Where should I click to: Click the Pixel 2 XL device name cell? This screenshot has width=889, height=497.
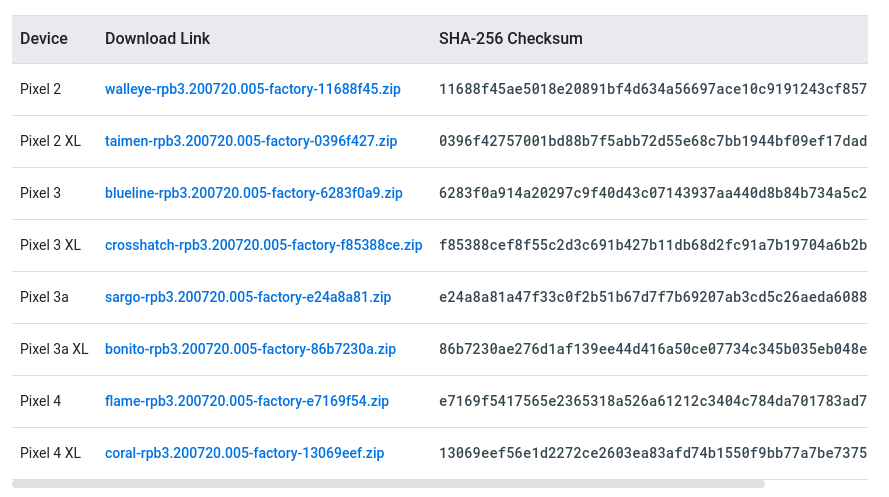(50, 141)
